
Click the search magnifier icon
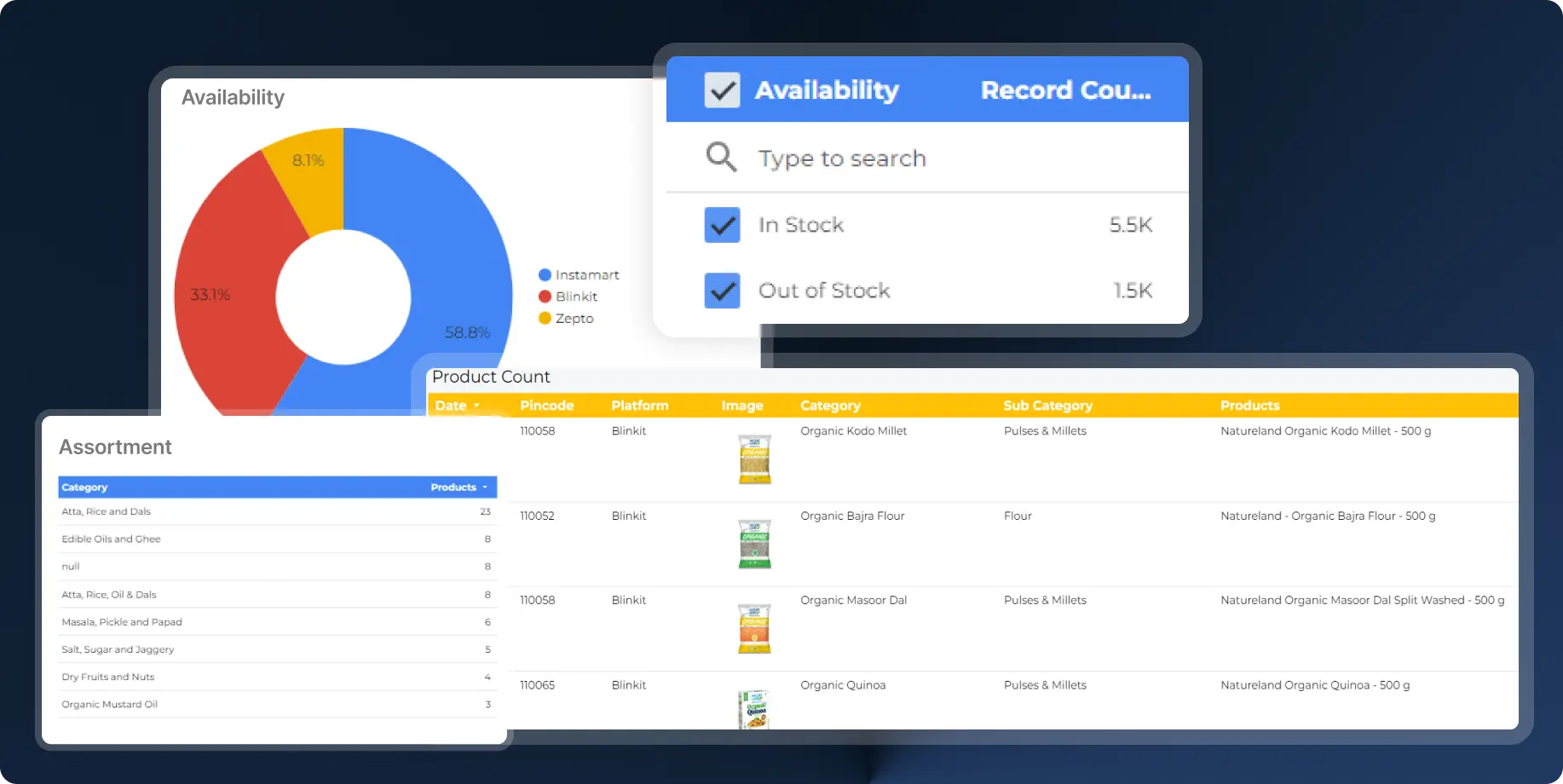(721, 157)
